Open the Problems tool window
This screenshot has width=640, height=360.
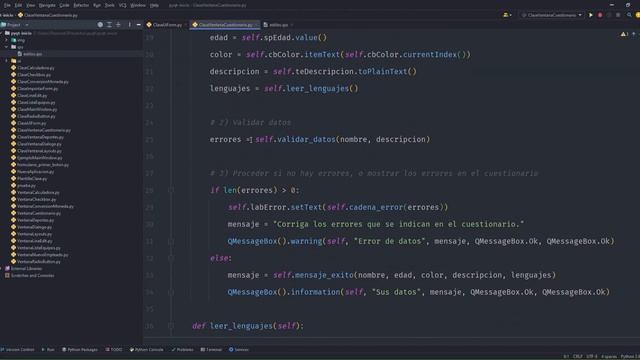[182, 350]
